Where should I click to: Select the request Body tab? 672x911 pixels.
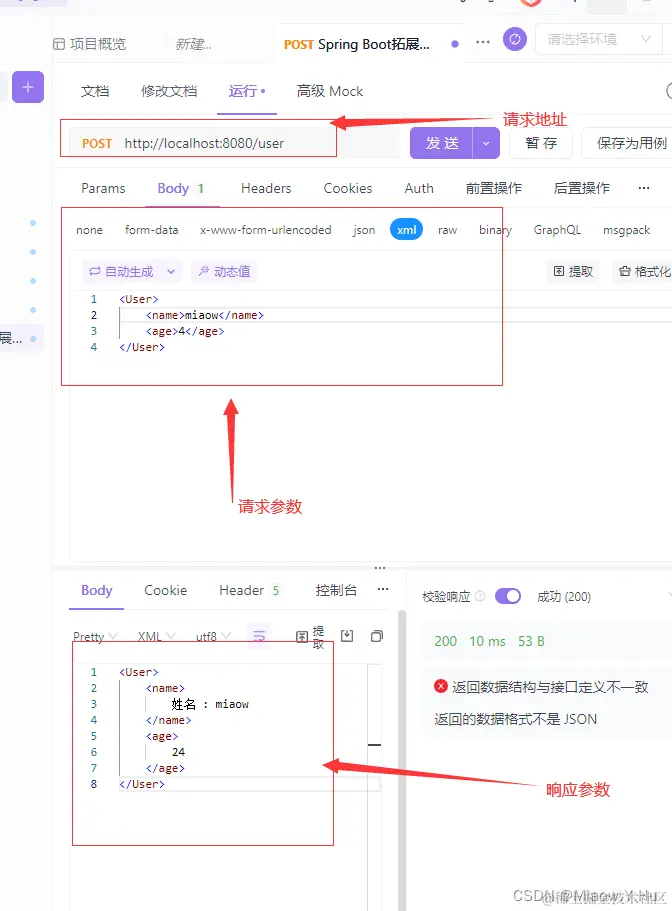181,188
